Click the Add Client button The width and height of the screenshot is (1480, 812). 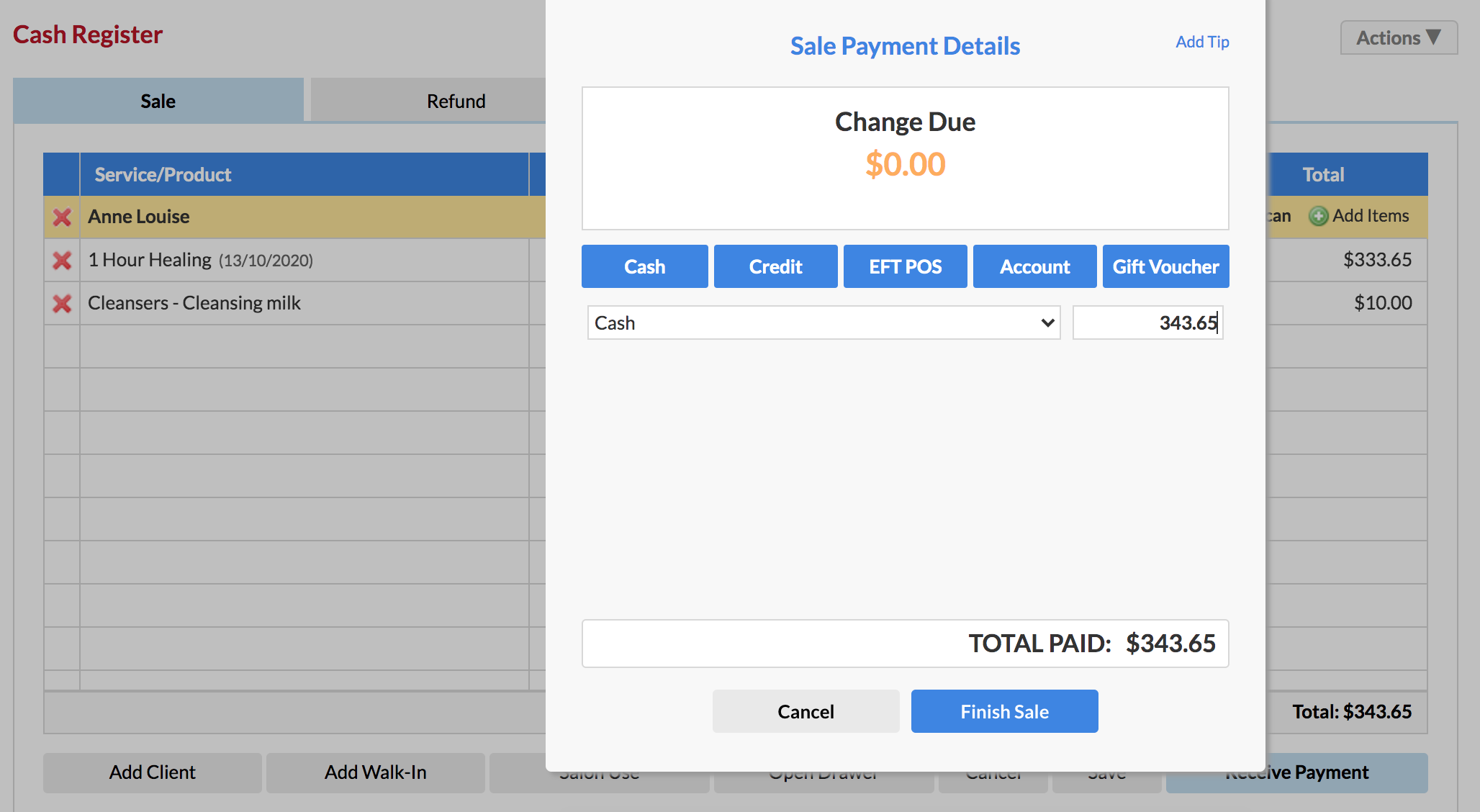[x=152, y=772]
